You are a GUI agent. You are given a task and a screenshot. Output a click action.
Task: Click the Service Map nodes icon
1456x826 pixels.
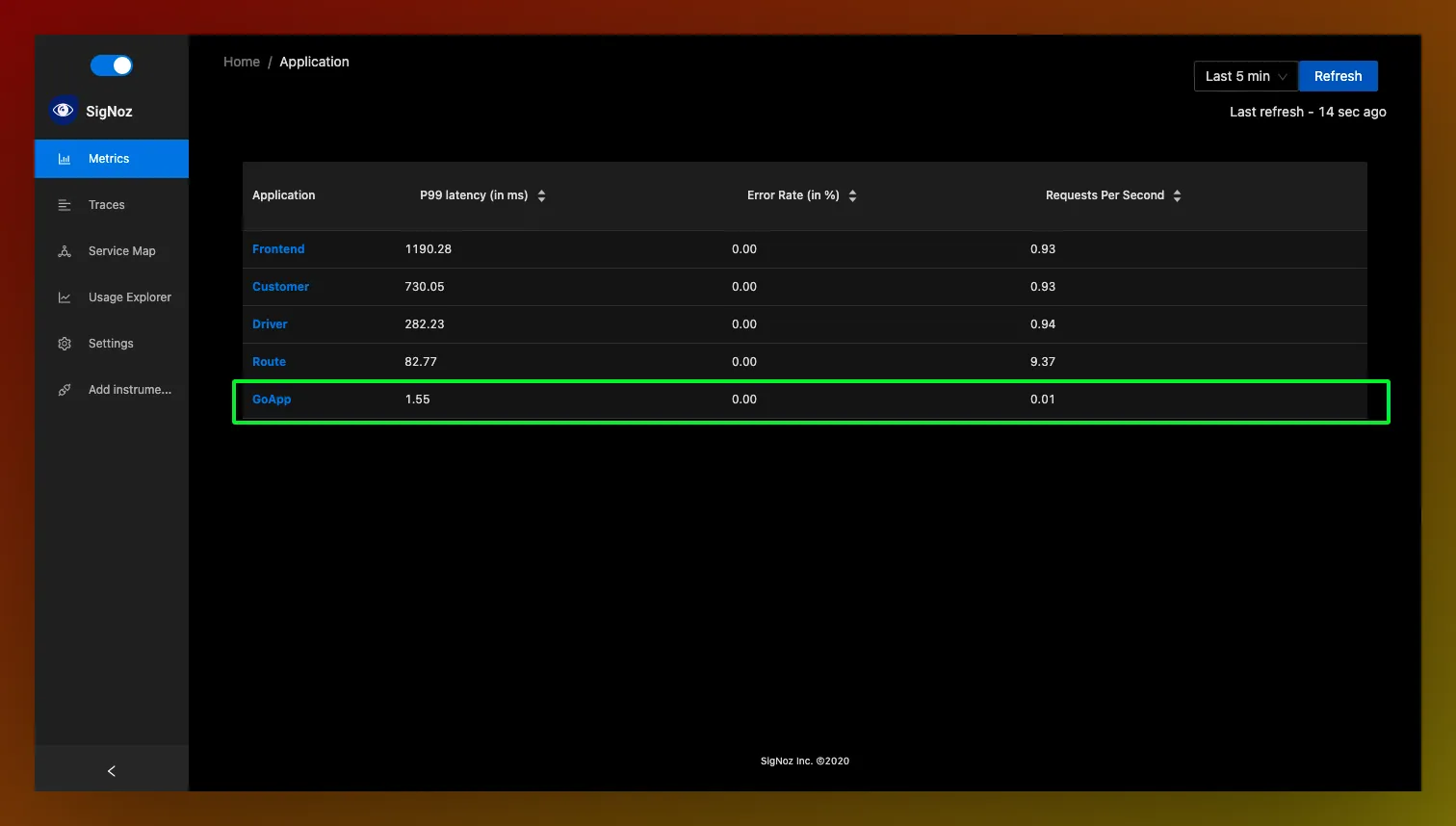tap(65, 251)
